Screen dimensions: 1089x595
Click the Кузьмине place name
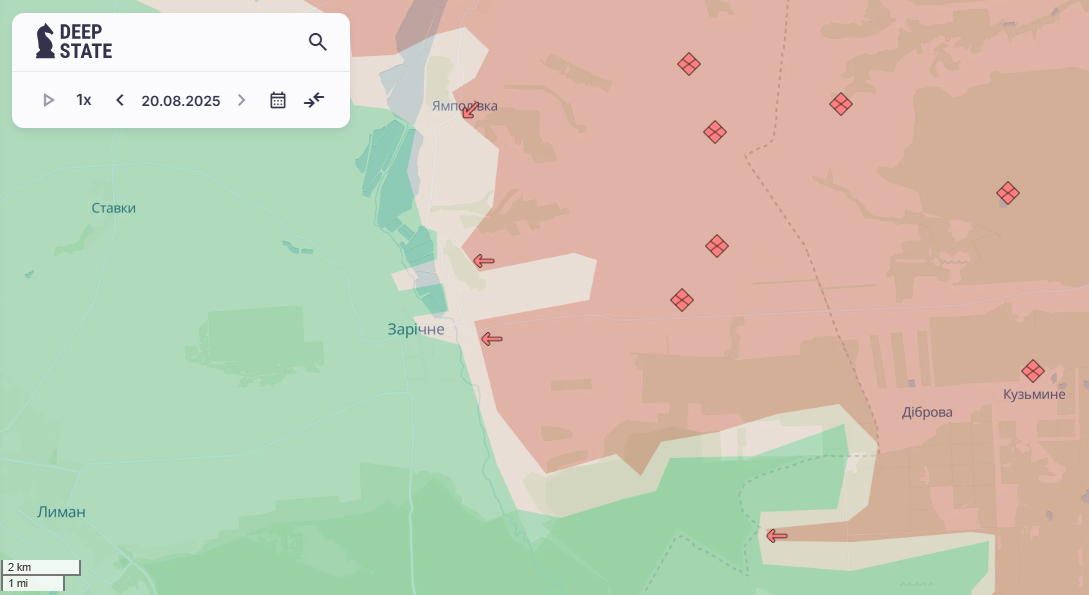tap(1034, 394)
